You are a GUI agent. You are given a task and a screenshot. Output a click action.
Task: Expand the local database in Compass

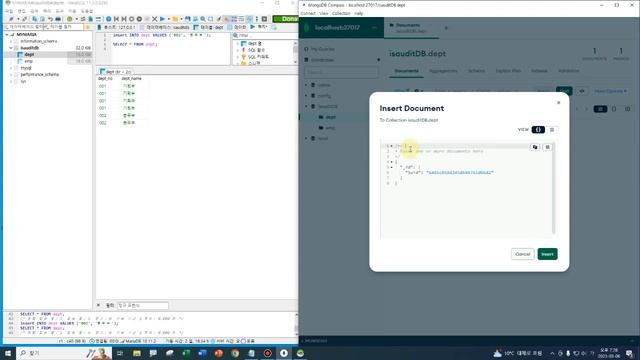pos(306,138)
